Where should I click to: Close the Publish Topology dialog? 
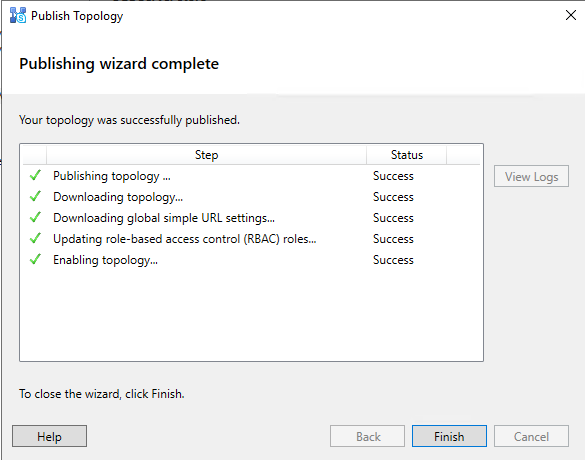coord(571,15)
